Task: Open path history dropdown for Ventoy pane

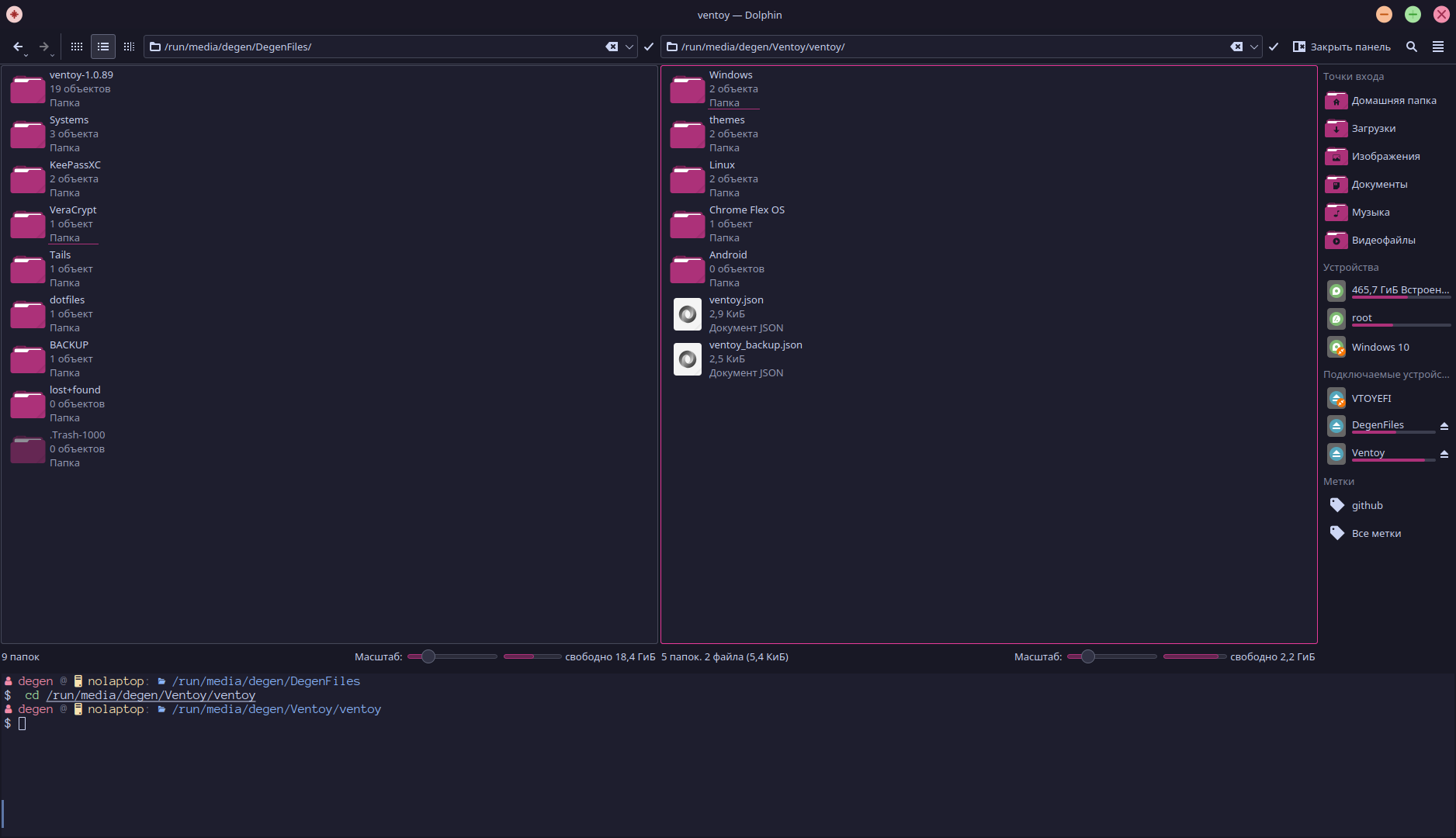Action: coord(1254,47)
